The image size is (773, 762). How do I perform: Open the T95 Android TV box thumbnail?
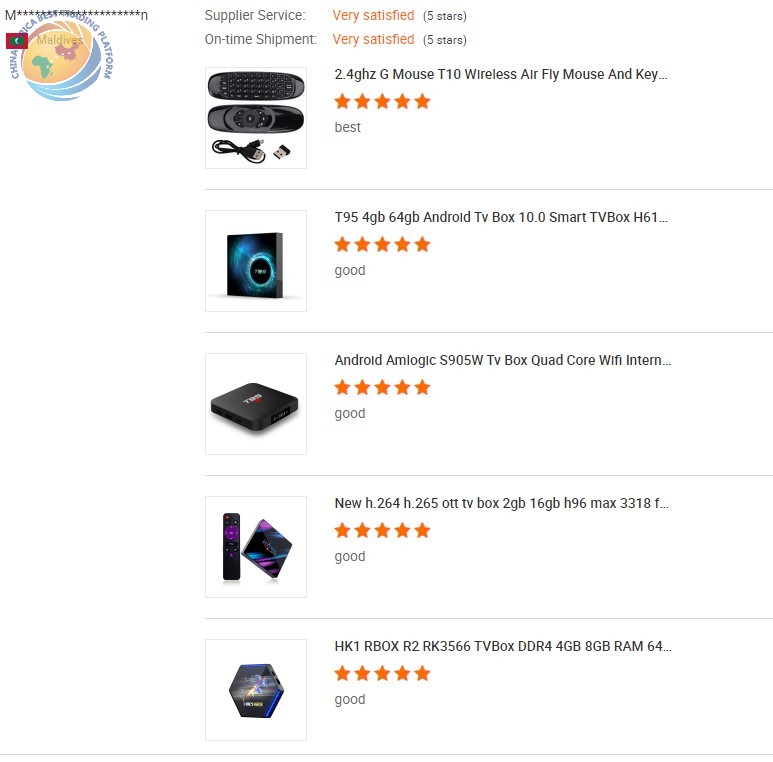pyautogui.click(x=255, y=261)
